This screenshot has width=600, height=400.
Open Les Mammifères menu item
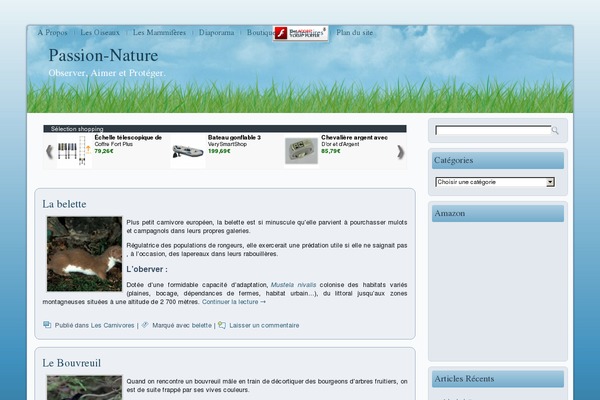click(159, 33)
